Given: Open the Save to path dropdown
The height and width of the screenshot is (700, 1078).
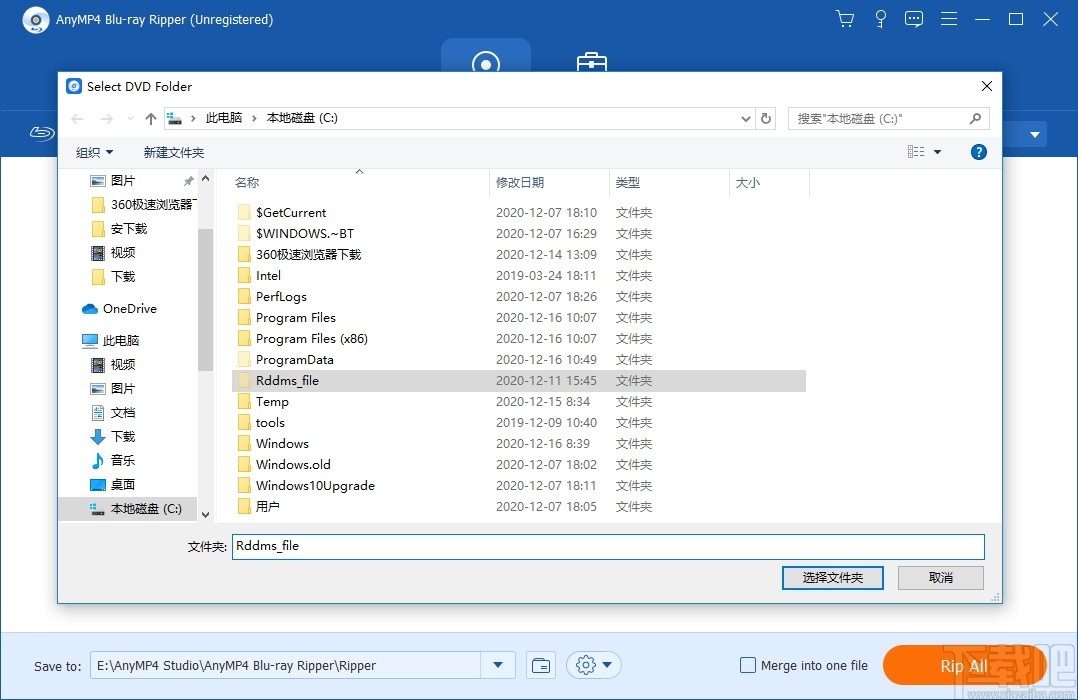Looking at the screenshot, I should coord(497,664).
